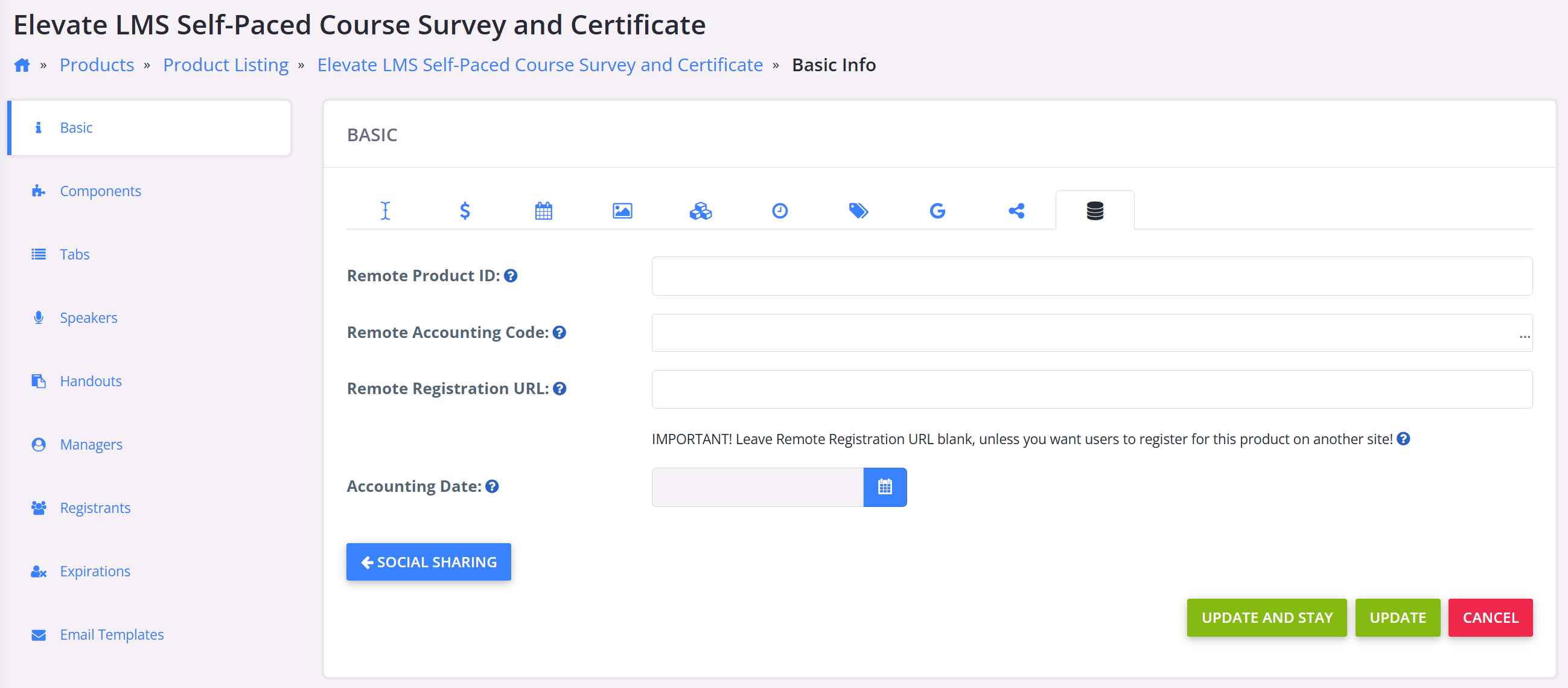Open the social share tab icon
Screen dimensions: 1568x688
click(1016, 211)
